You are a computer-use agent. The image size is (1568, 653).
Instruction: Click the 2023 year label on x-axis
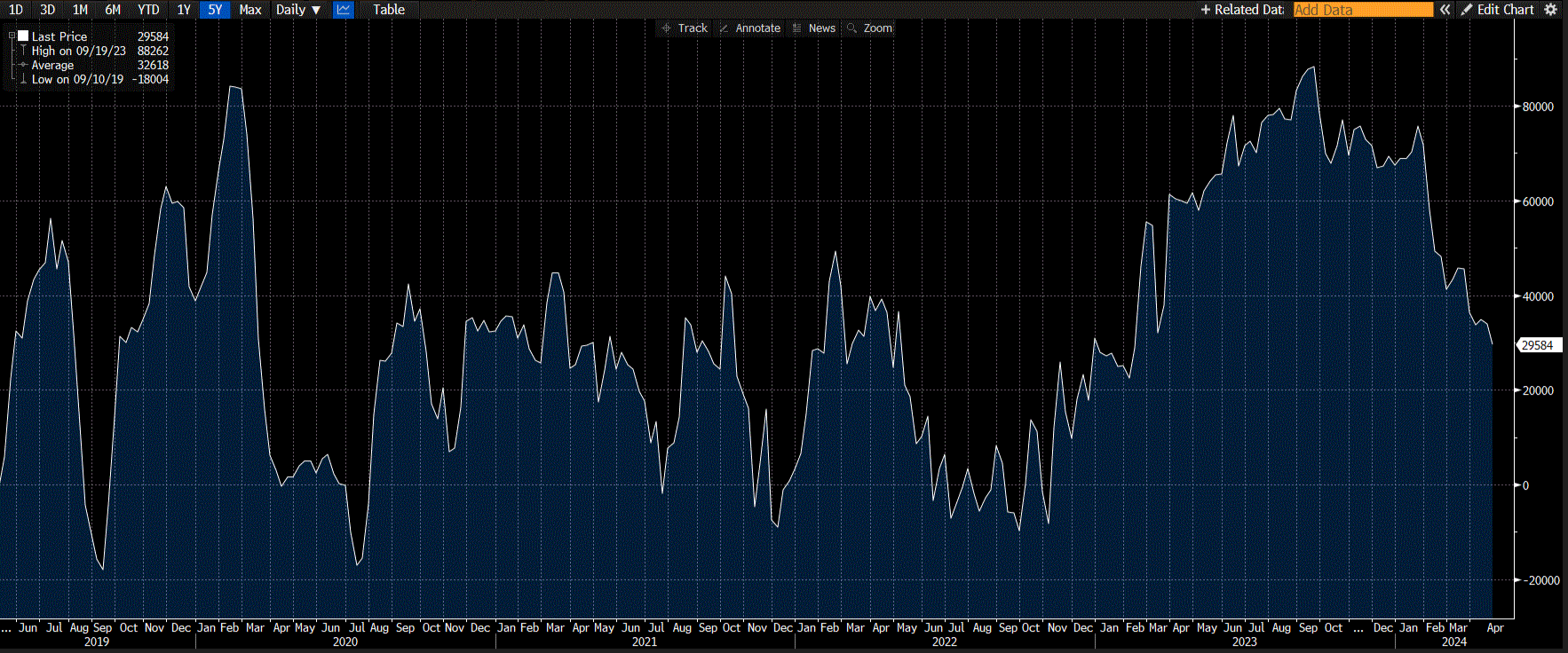pos(1245,641)
